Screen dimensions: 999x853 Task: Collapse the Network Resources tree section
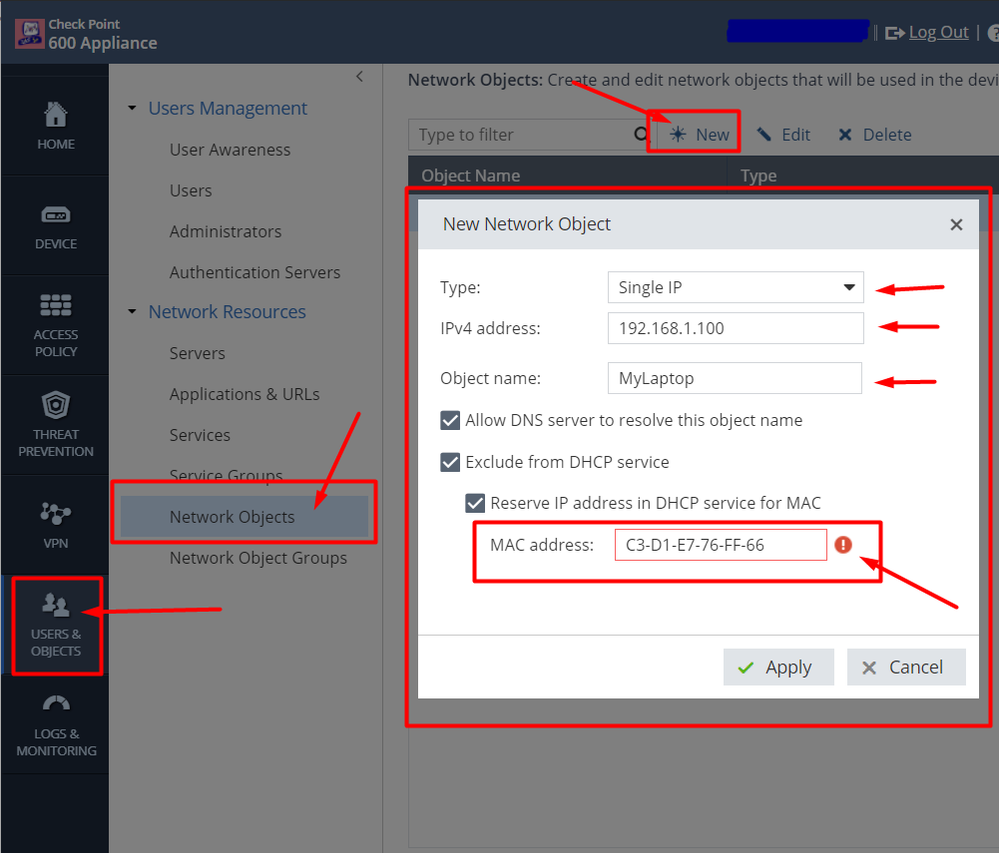coord(132,312)
